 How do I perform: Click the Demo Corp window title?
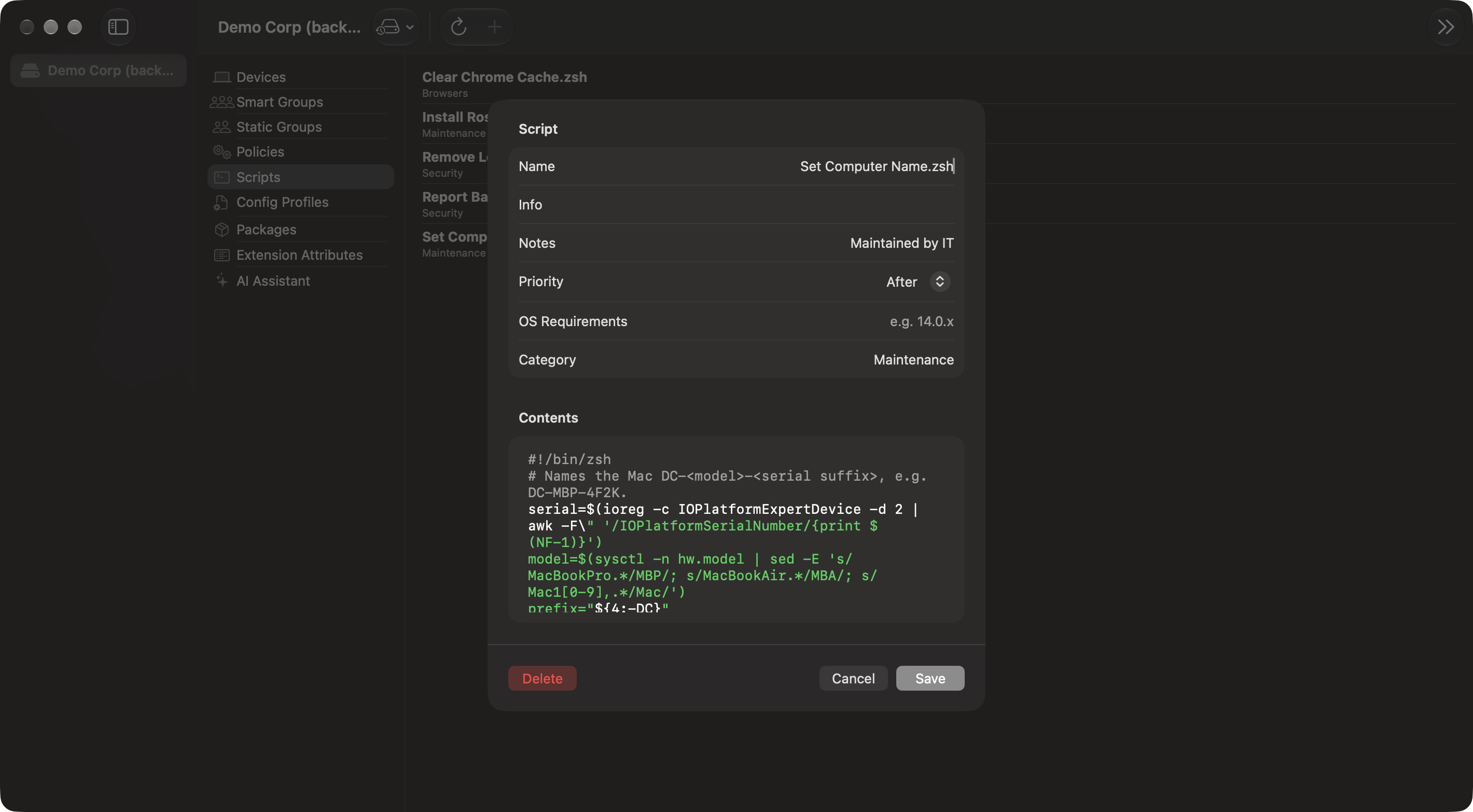pyautogui.click(x=289, y=27)
